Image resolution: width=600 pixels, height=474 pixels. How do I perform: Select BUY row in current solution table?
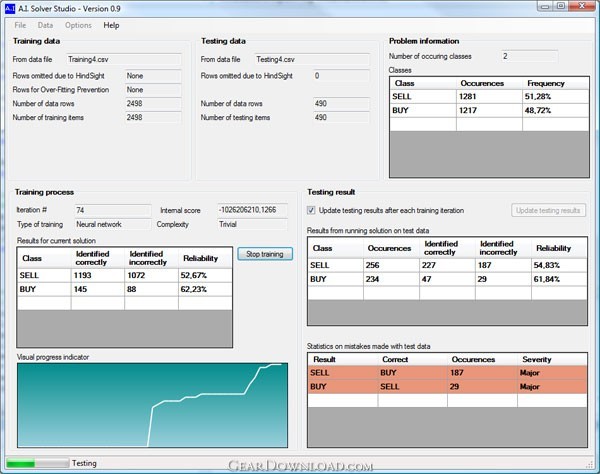[x=124, y=289]
